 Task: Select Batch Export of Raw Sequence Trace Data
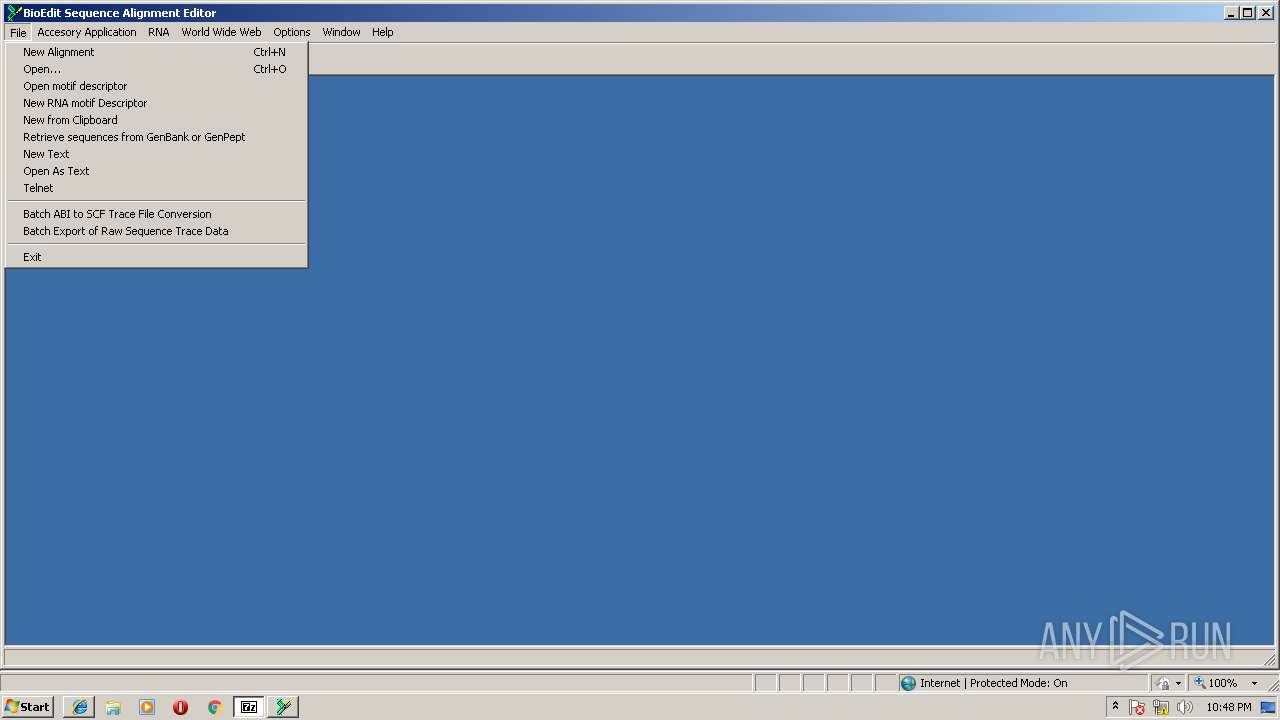pos(156,231)
